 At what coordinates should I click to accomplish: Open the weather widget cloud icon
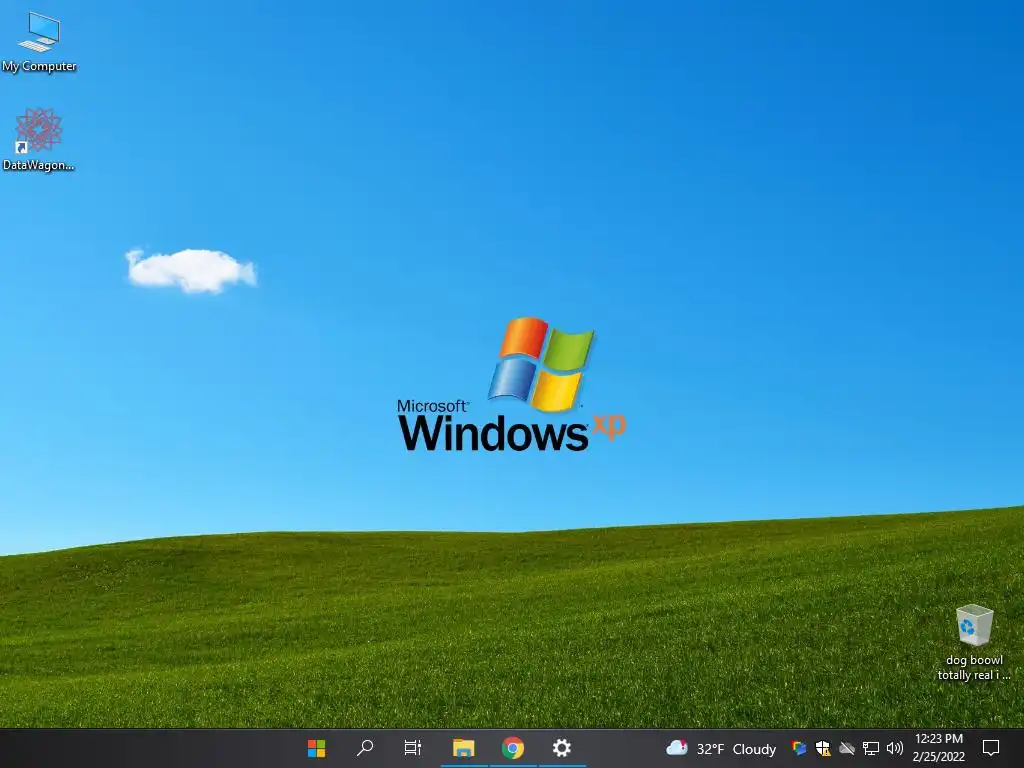(677, 748)
